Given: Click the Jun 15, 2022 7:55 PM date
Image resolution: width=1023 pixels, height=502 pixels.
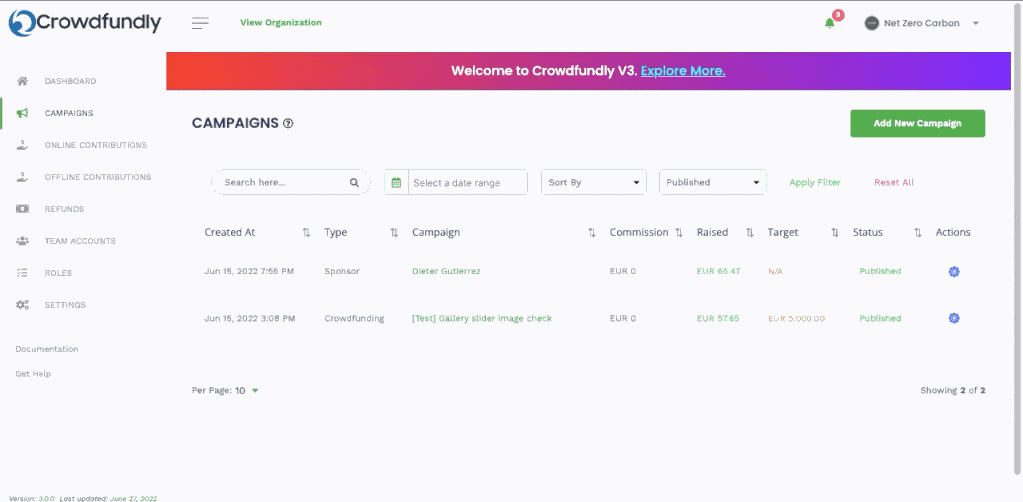Looking at the screenshot, I should 249,271.
